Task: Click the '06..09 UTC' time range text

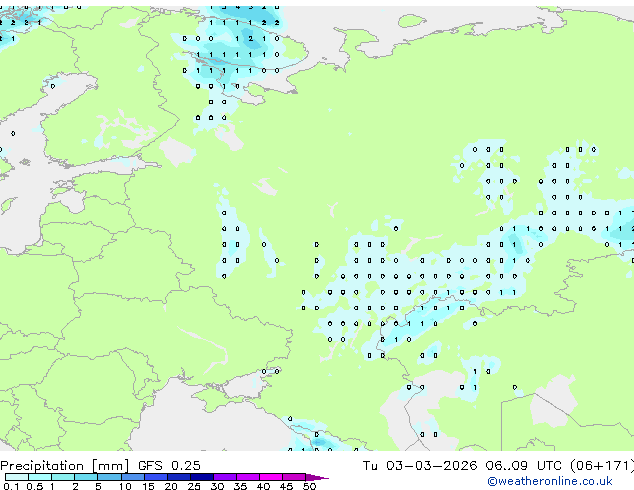Action: (524, 466)
